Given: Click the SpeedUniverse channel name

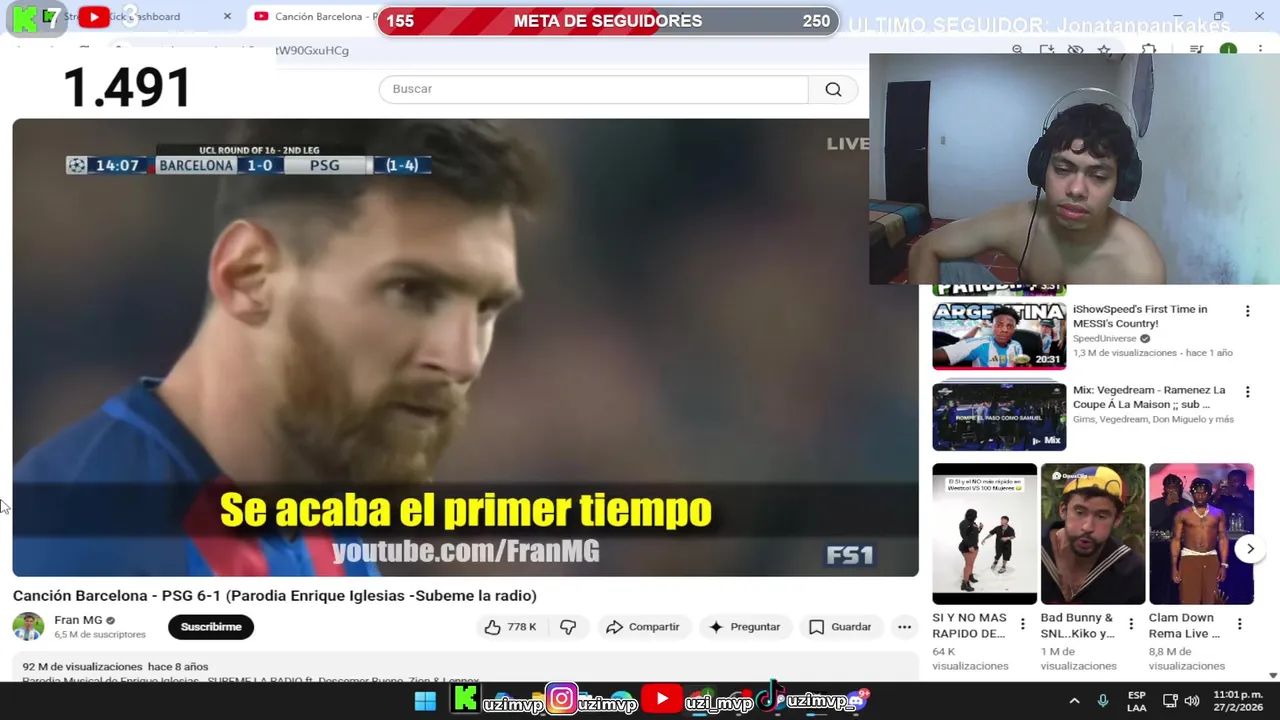Looking at the screenshot, I should point(1105,339).
